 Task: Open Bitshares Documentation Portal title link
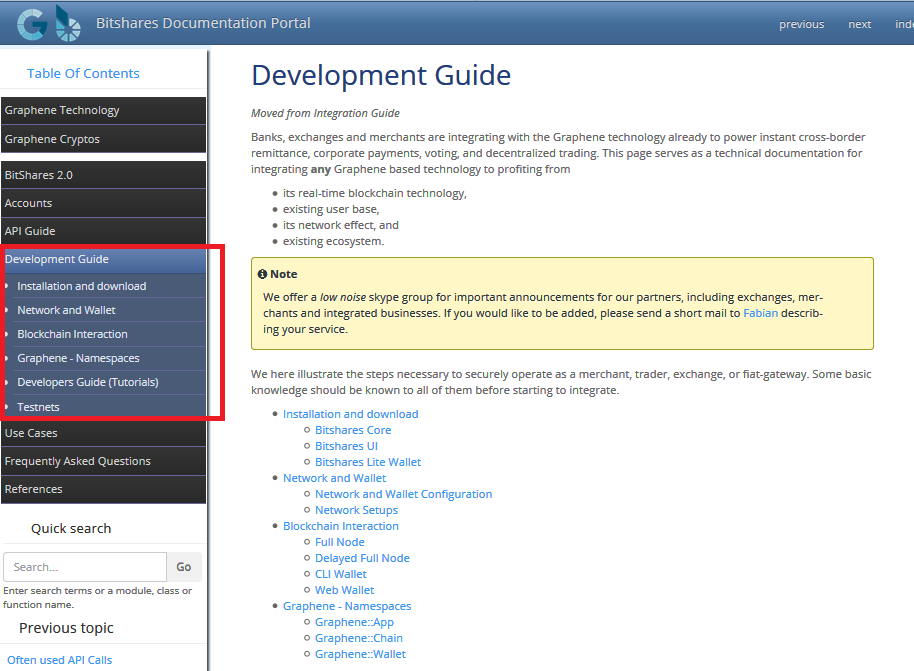click(203, 23)
